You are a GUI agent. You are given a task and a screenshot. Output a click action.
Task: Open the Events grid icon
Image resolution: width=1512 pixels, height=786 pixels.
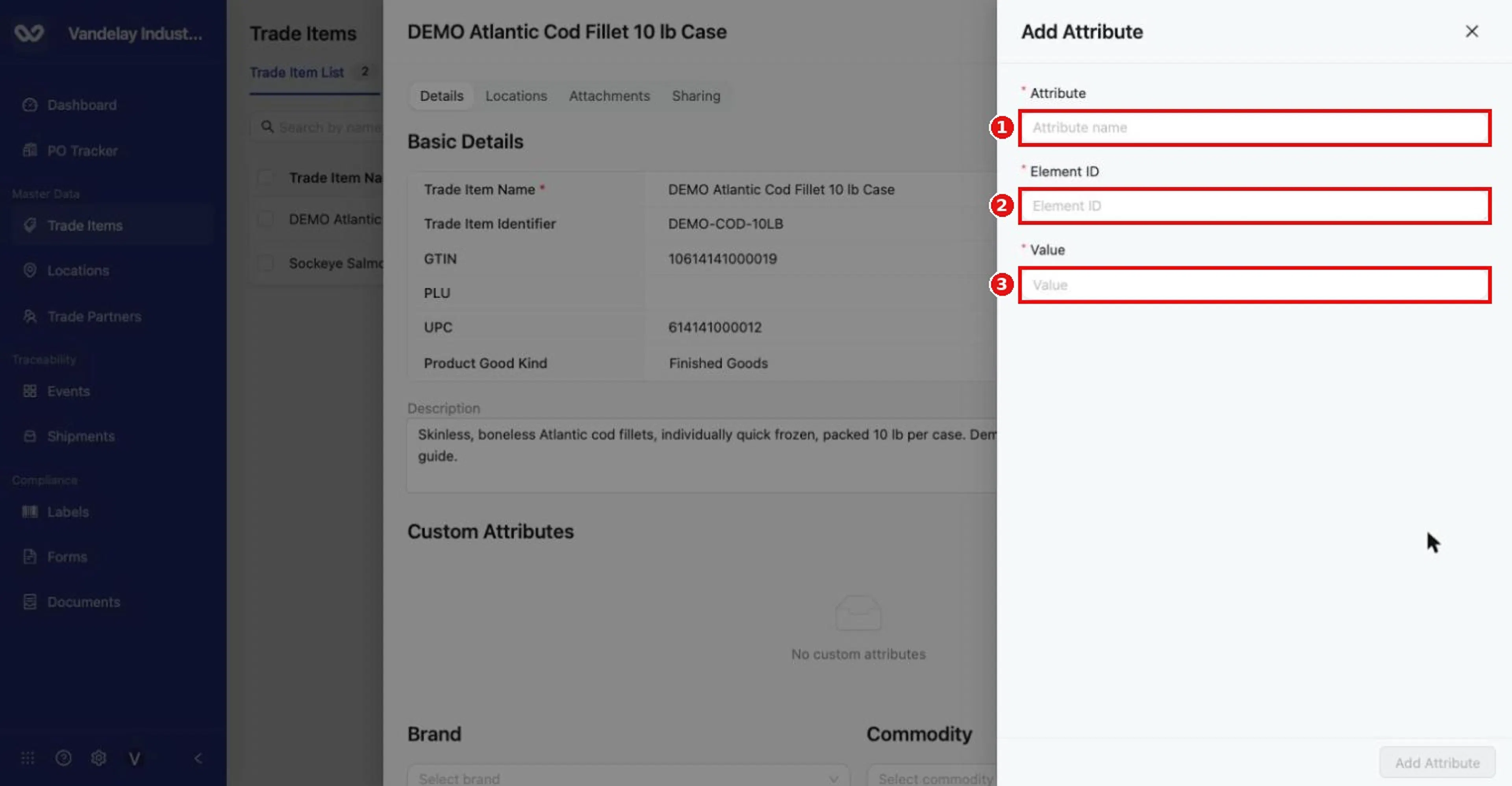[30, 391]
